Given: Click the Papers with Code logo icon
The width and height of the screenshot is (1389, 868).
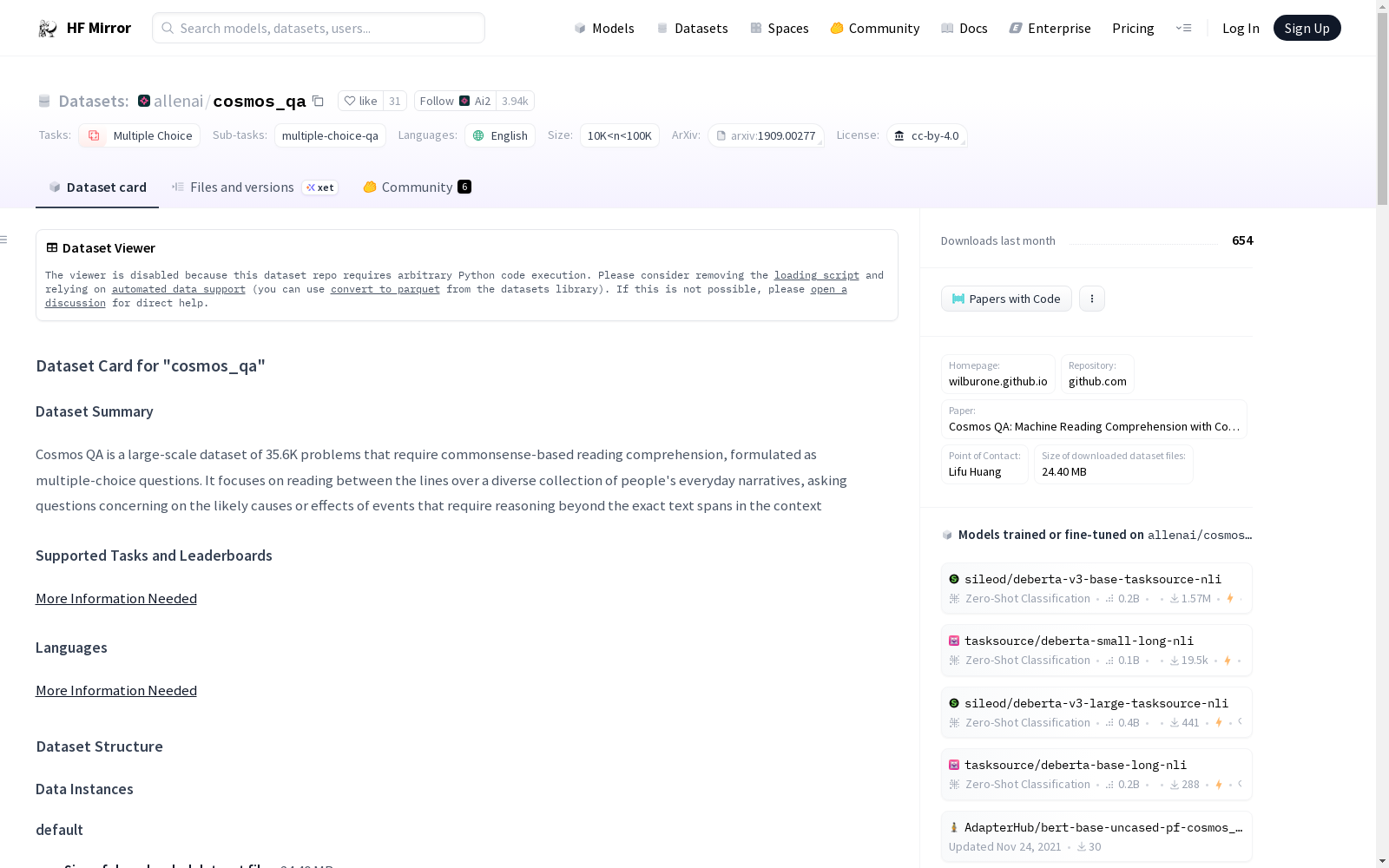Looking at the screenshot, I should click(958, 299).
